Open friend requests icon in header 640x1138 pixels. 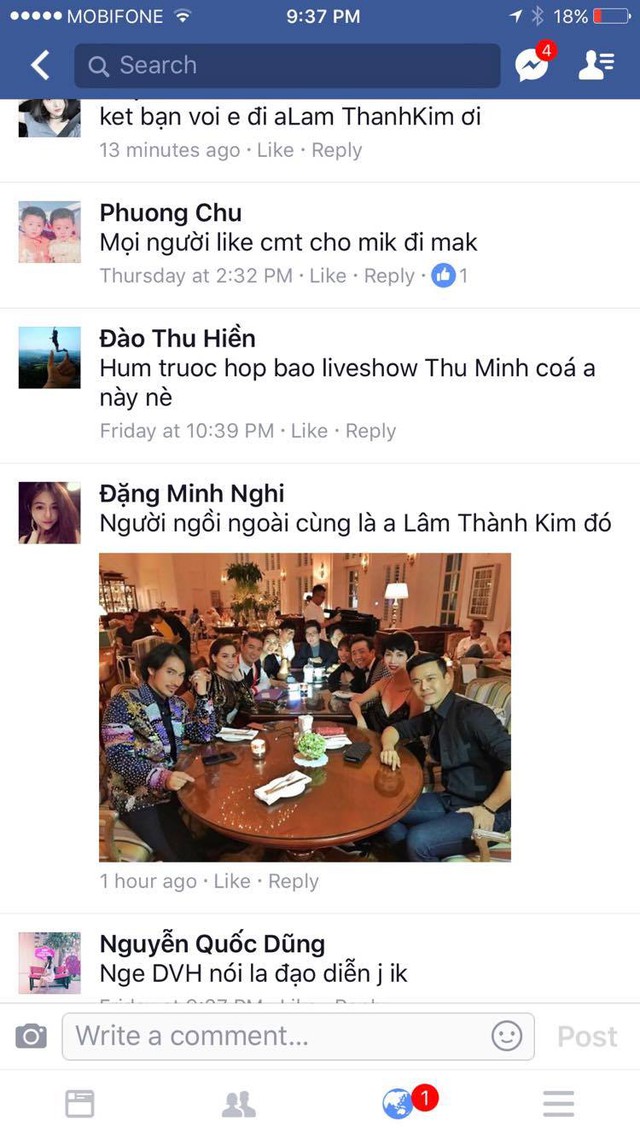coord(596,65)
